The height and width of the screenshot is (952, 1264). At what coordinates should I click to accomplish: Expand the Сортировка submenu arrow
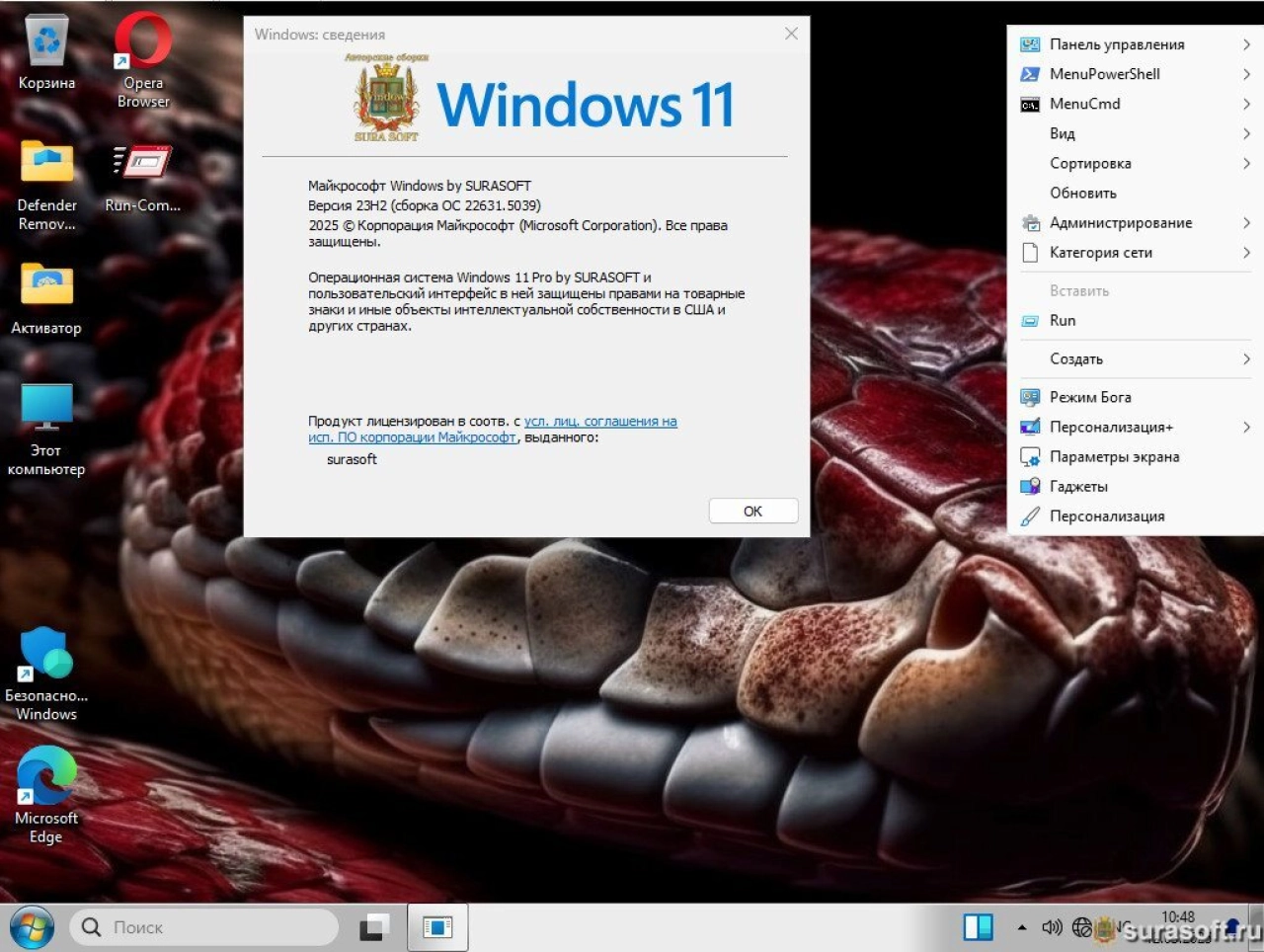1247,163
